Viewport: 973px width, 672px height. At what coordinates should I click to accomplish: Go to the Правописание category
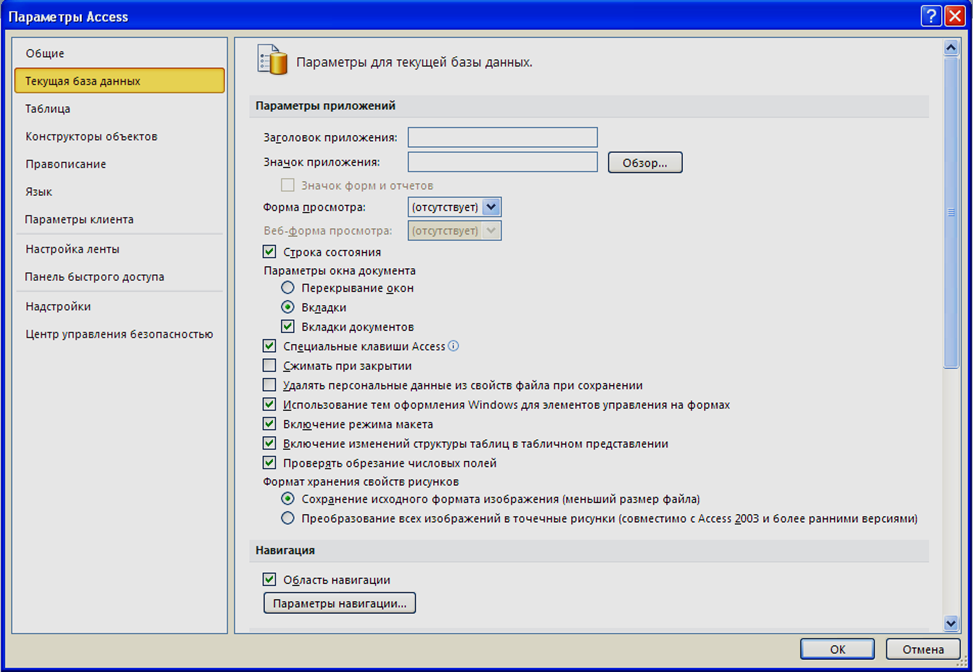tap(119, 164)
